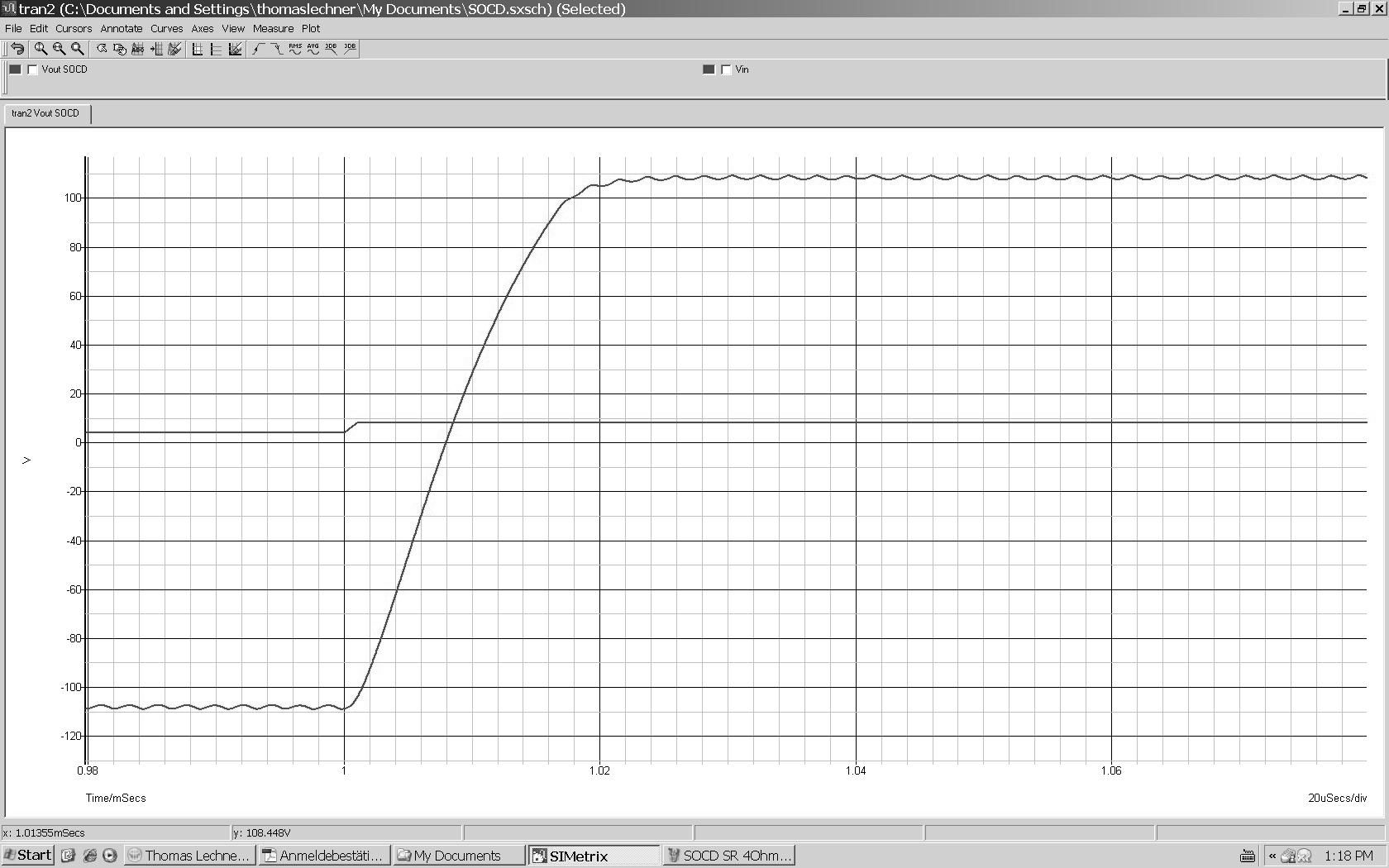Click the keyboard icon in the taskbar

[1248, 856]
